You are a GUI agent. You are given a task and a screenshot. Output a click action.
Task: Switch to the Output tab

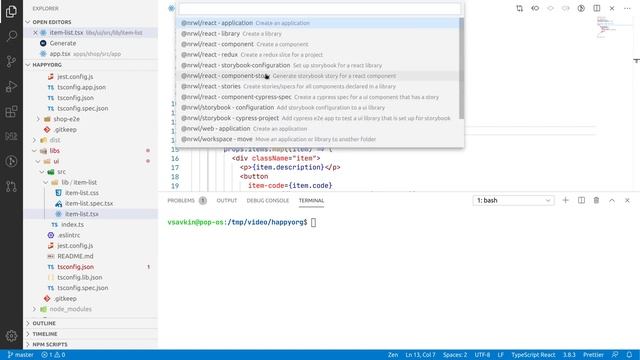(x=227, y=200)
